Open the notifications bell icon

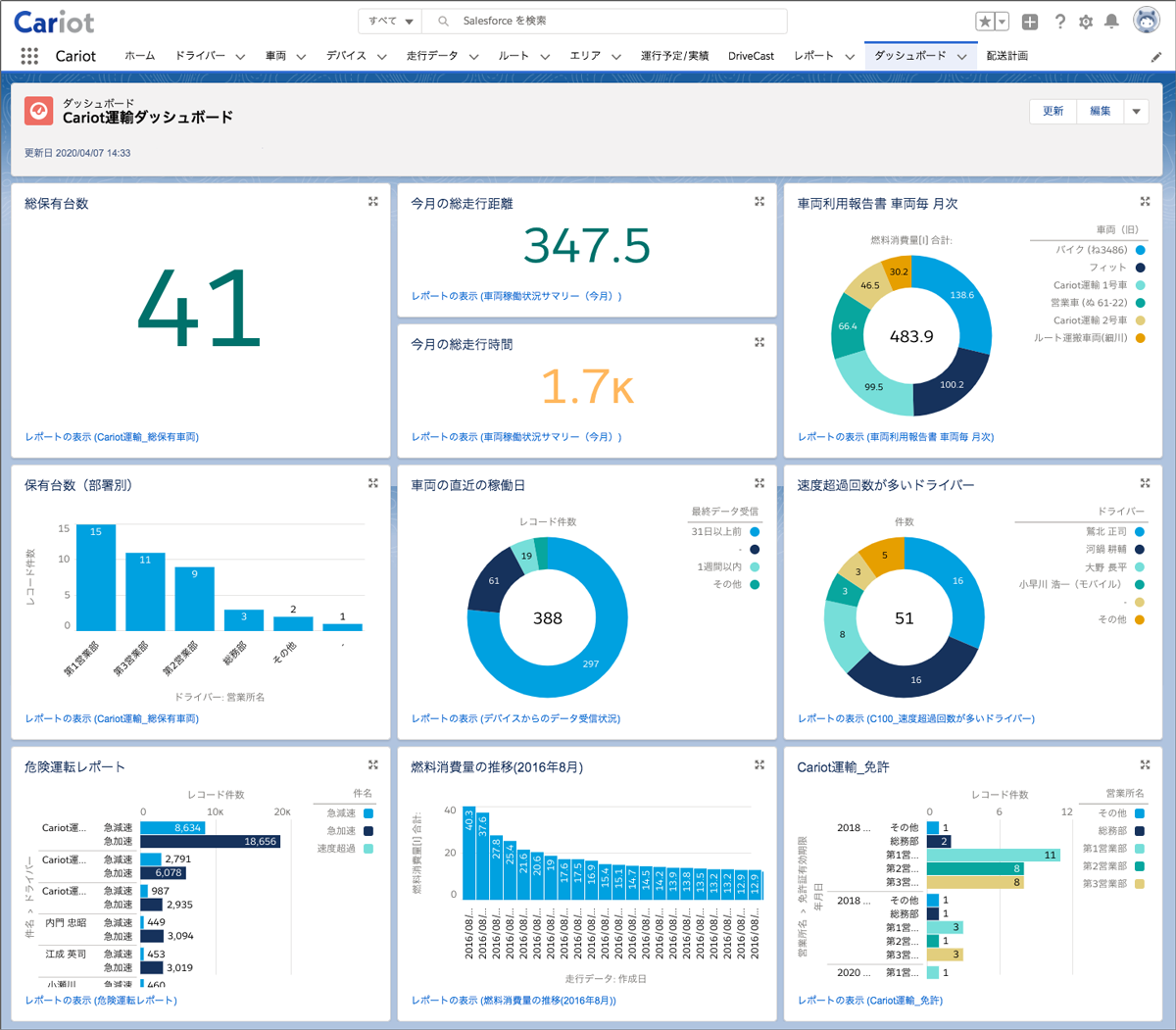(1111, 22)
